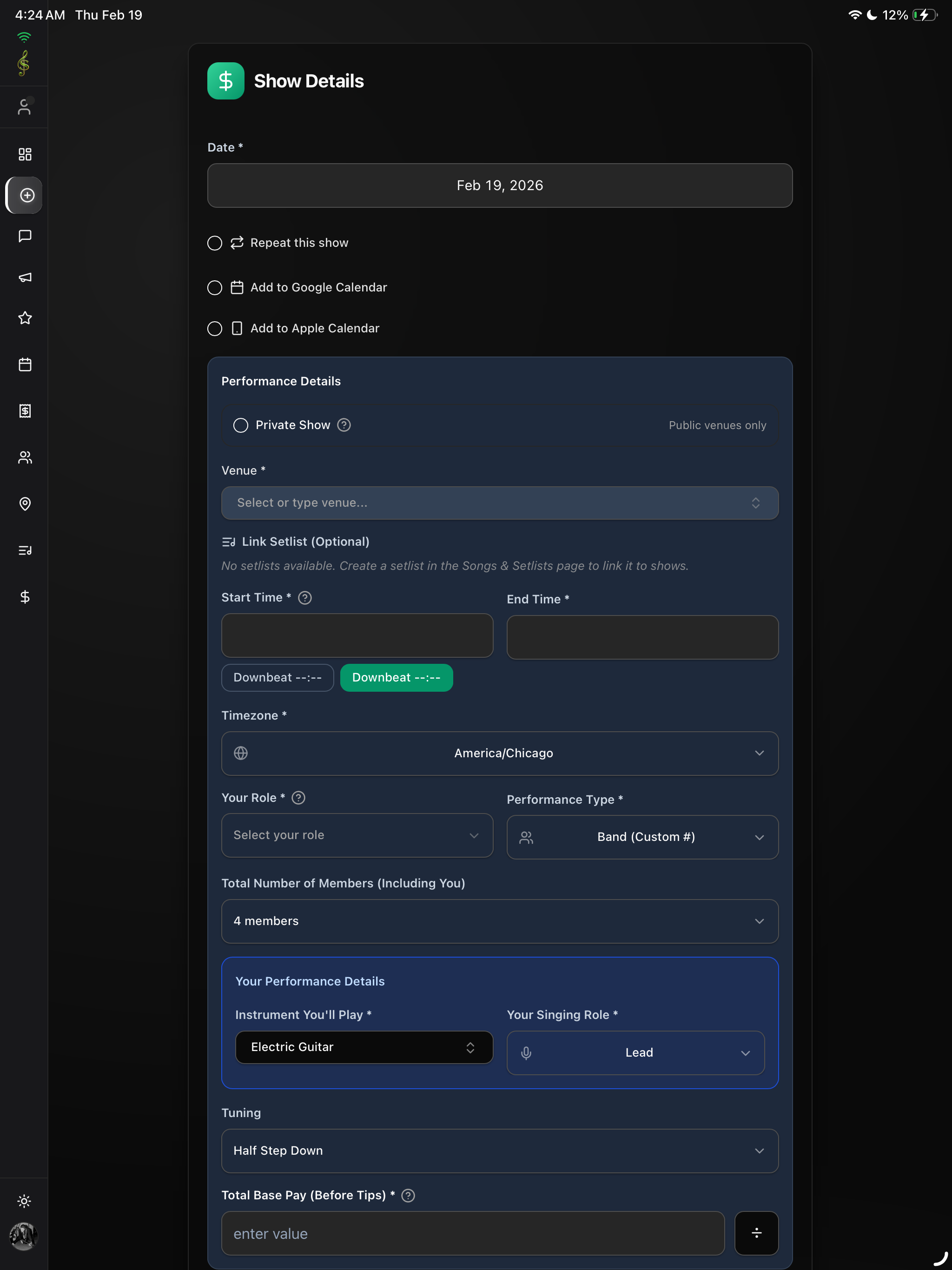Focus the End Time input field
Screen dimensions: 952x1270
coord(642,637)
